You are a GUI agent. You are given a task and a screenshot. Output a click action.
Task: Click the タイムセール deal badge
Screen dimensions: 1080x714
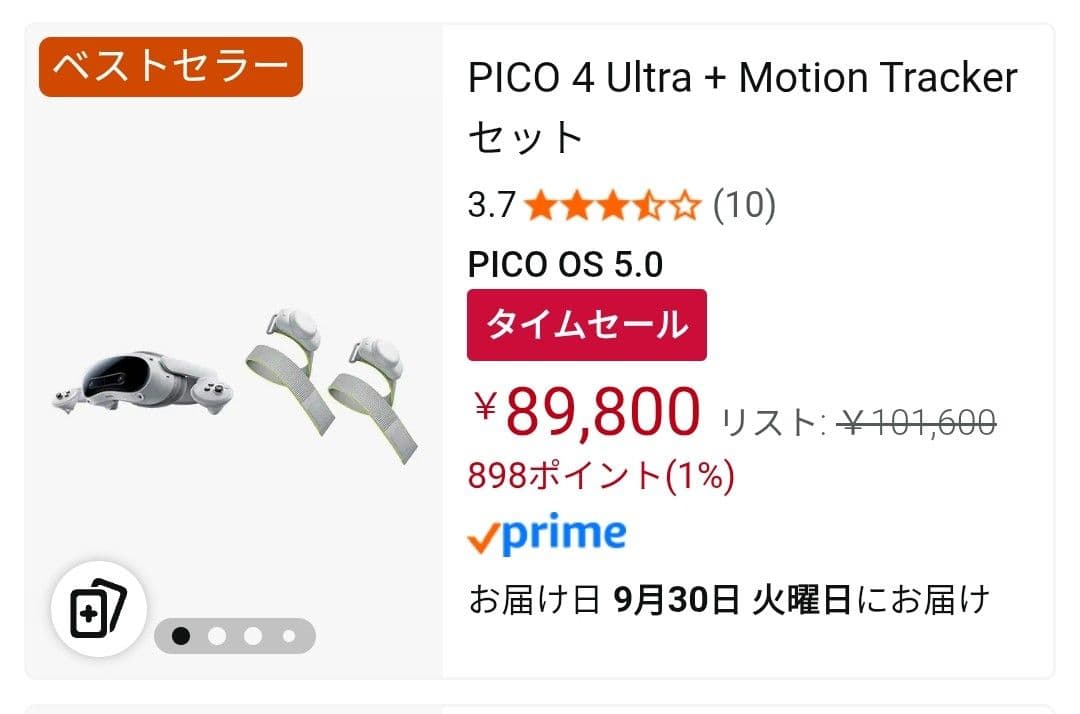coord(586,324)
